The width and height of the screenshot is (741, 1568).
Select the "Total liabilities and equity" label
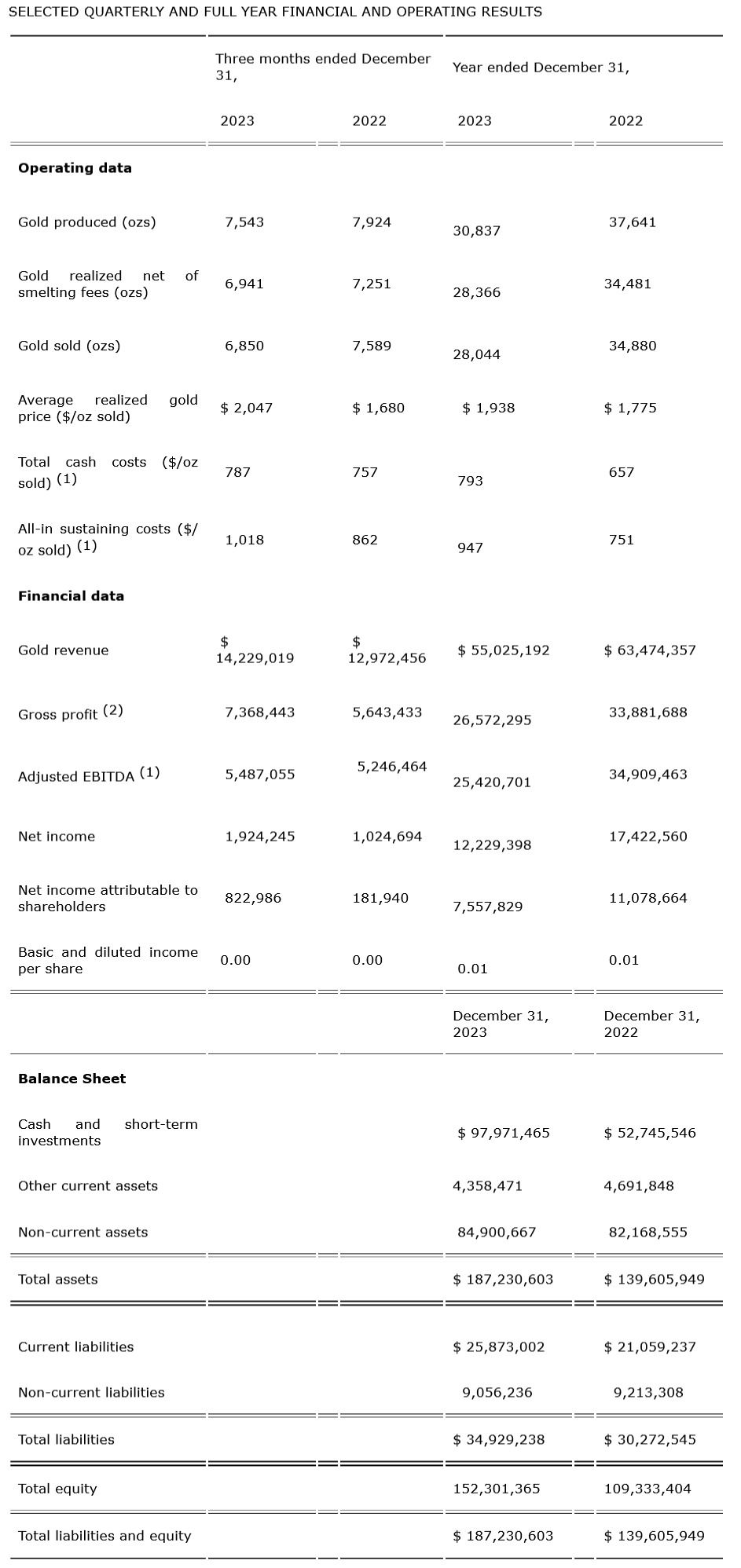coord(105,1536)
